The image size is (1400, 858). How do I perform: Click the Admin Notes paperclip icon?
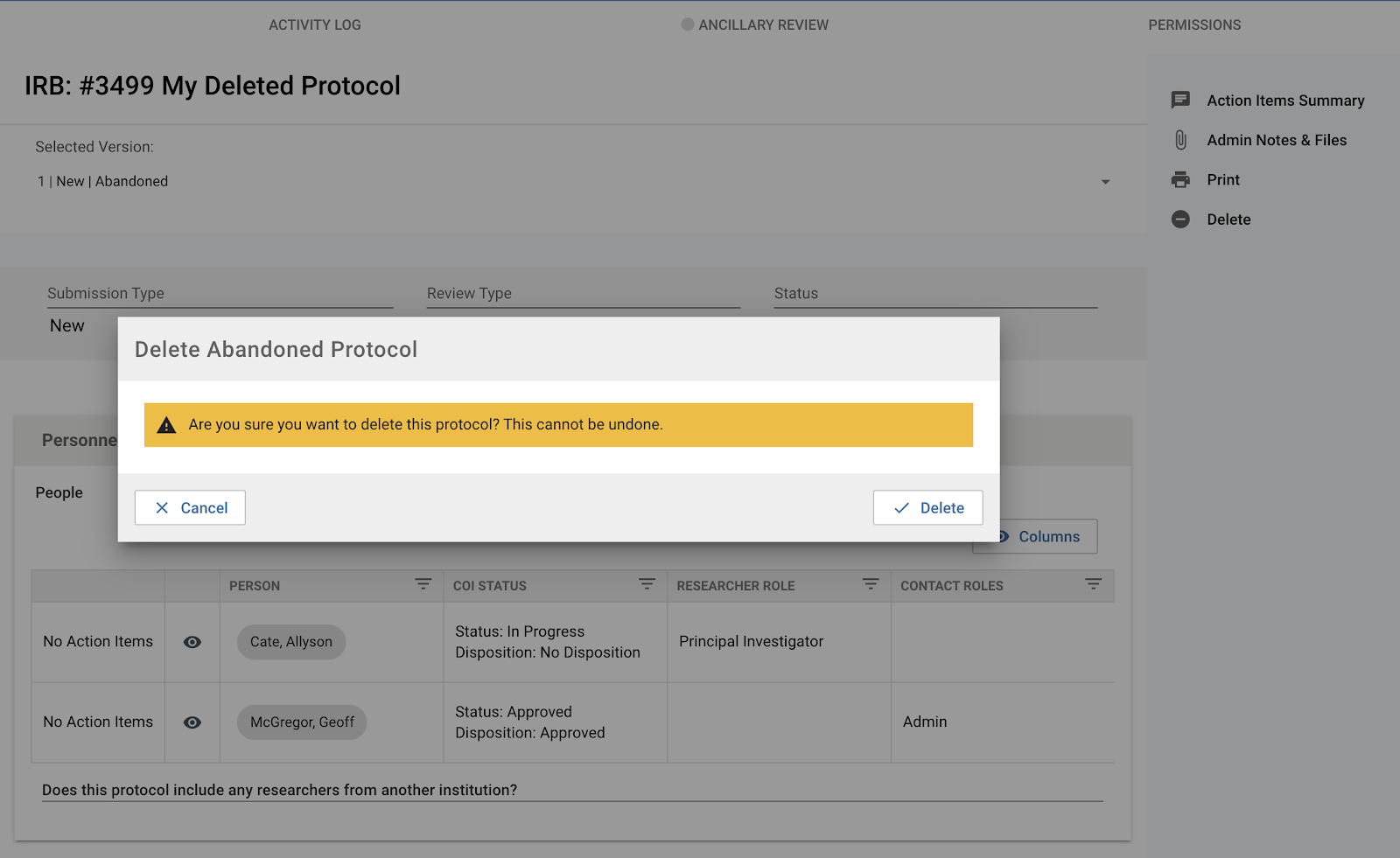click(1180, 140)
